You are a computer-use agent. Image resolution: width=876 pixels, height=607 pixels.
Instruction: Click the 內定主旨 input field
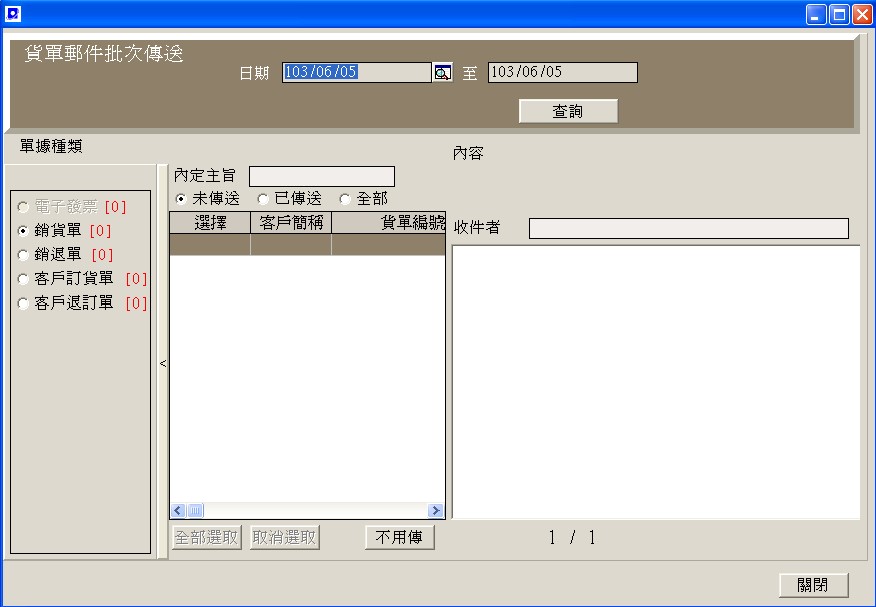322,176
